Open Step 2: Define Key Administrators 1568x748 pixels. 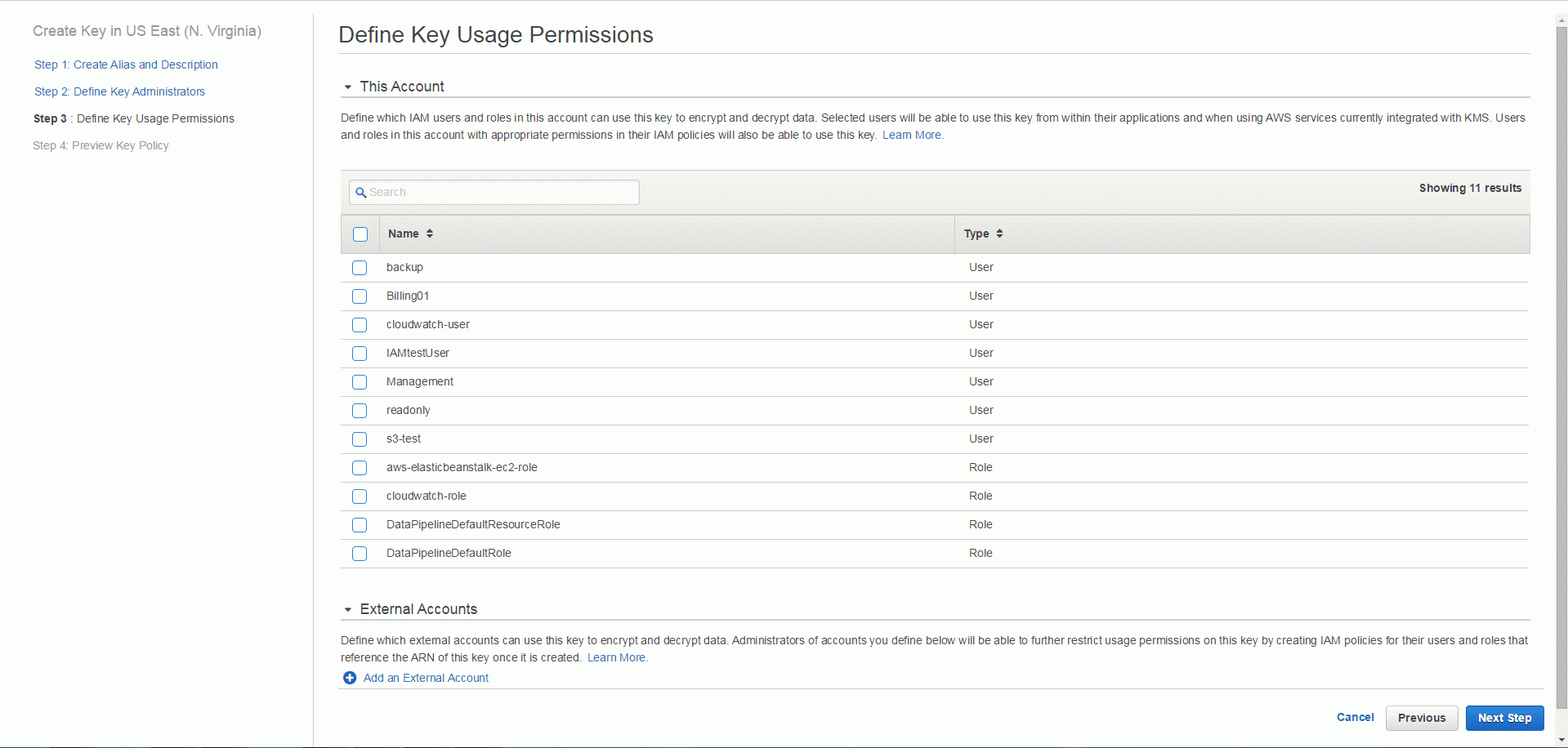pos(119,91)
